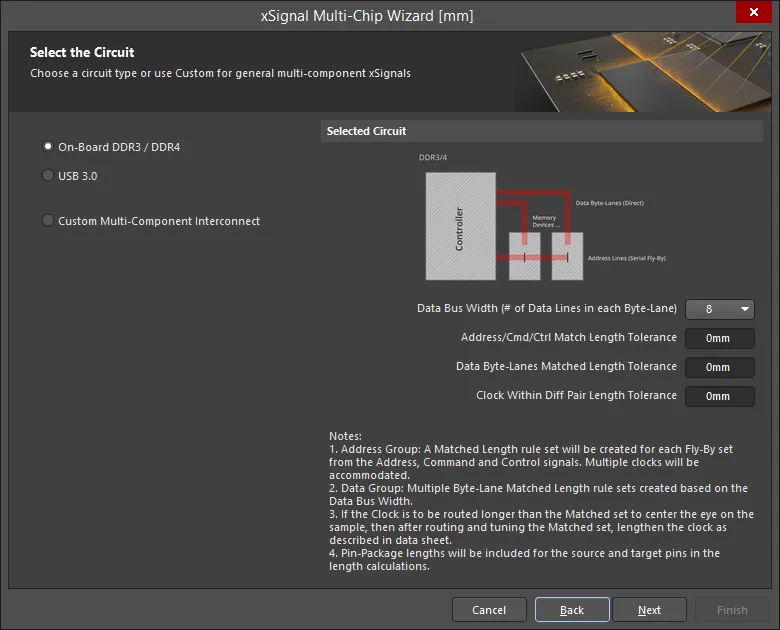Close the xSignal wizard with the red X

754,12
